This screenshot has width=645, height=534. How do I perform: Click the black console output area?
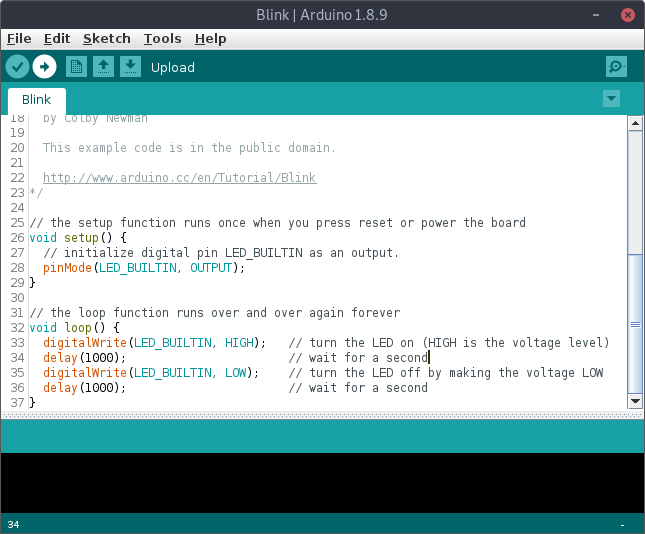[322, 482]
